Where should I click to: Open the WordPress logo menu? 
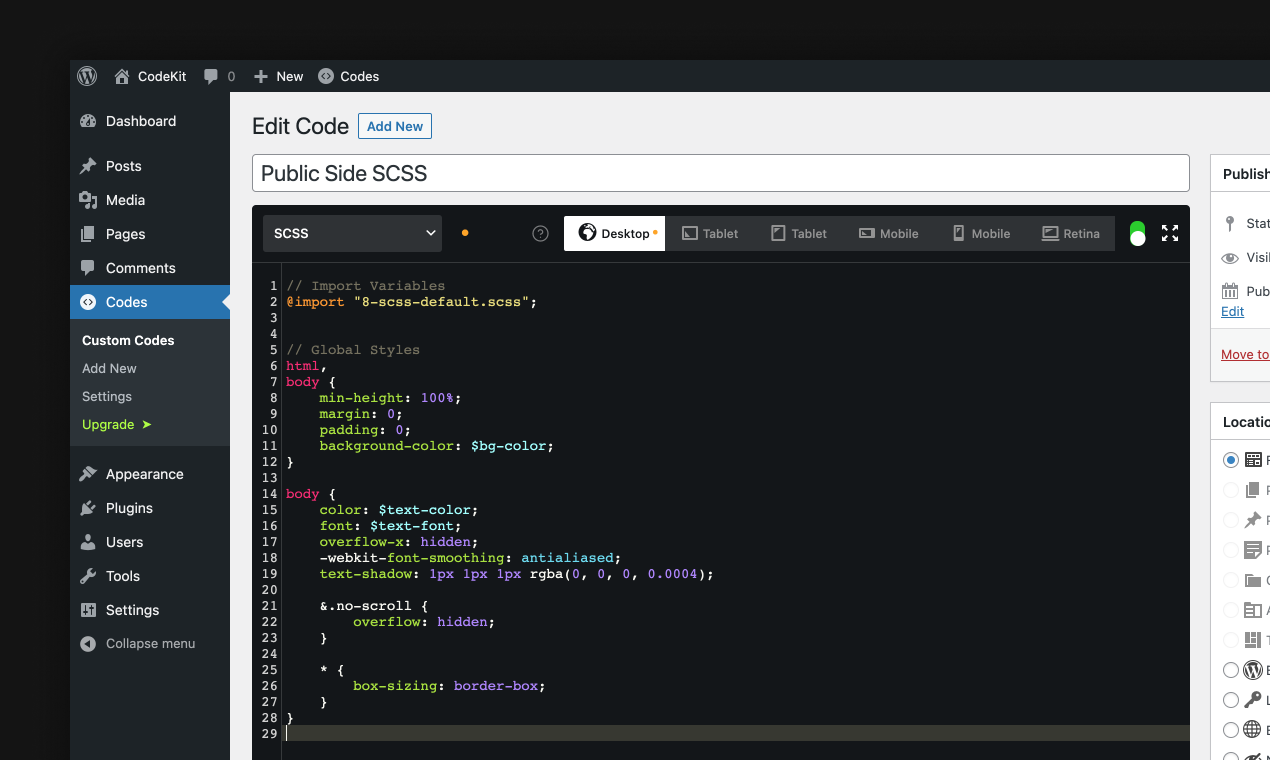point(86,76)
